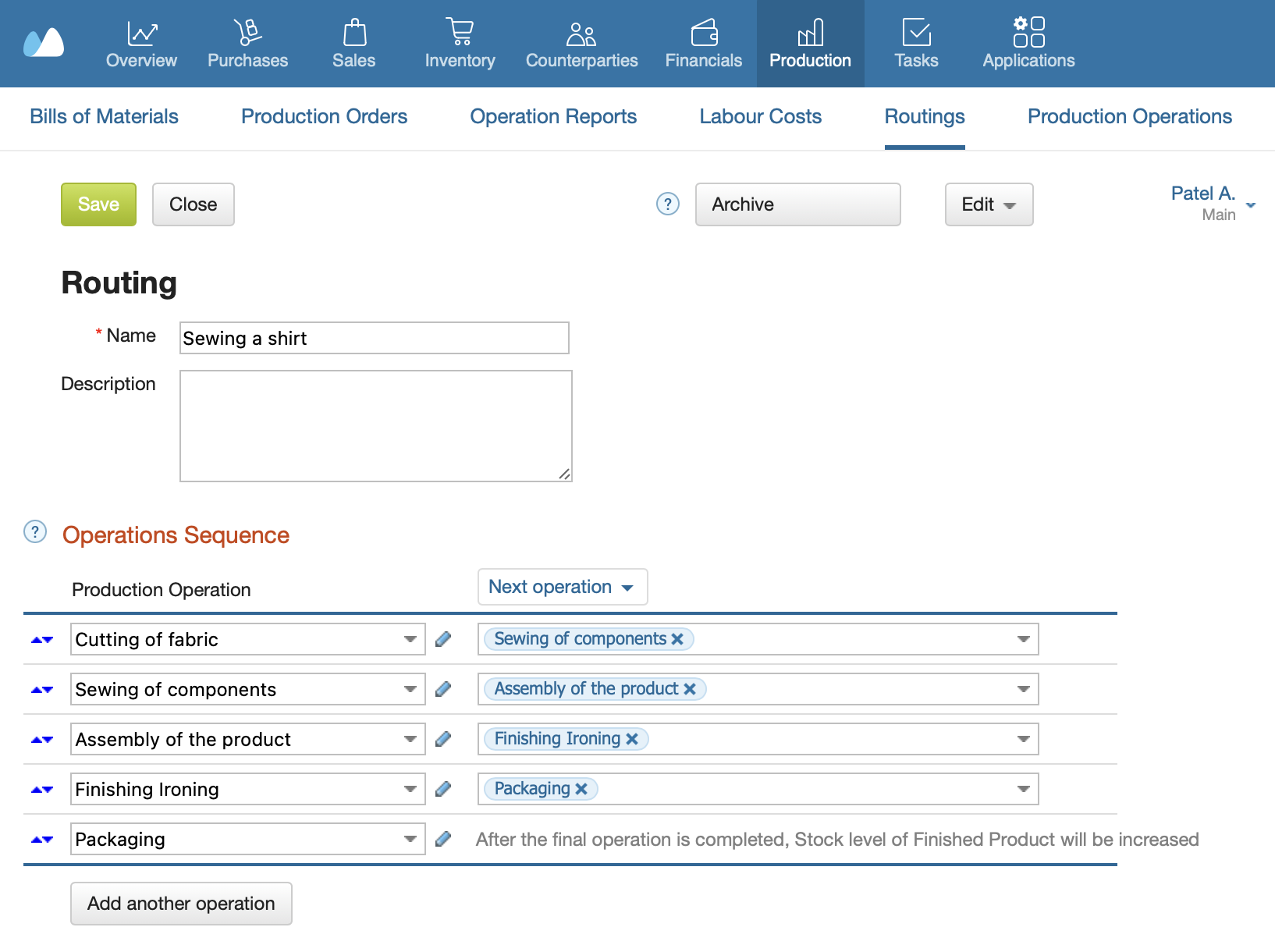Open the Overview section

[141, 44]
